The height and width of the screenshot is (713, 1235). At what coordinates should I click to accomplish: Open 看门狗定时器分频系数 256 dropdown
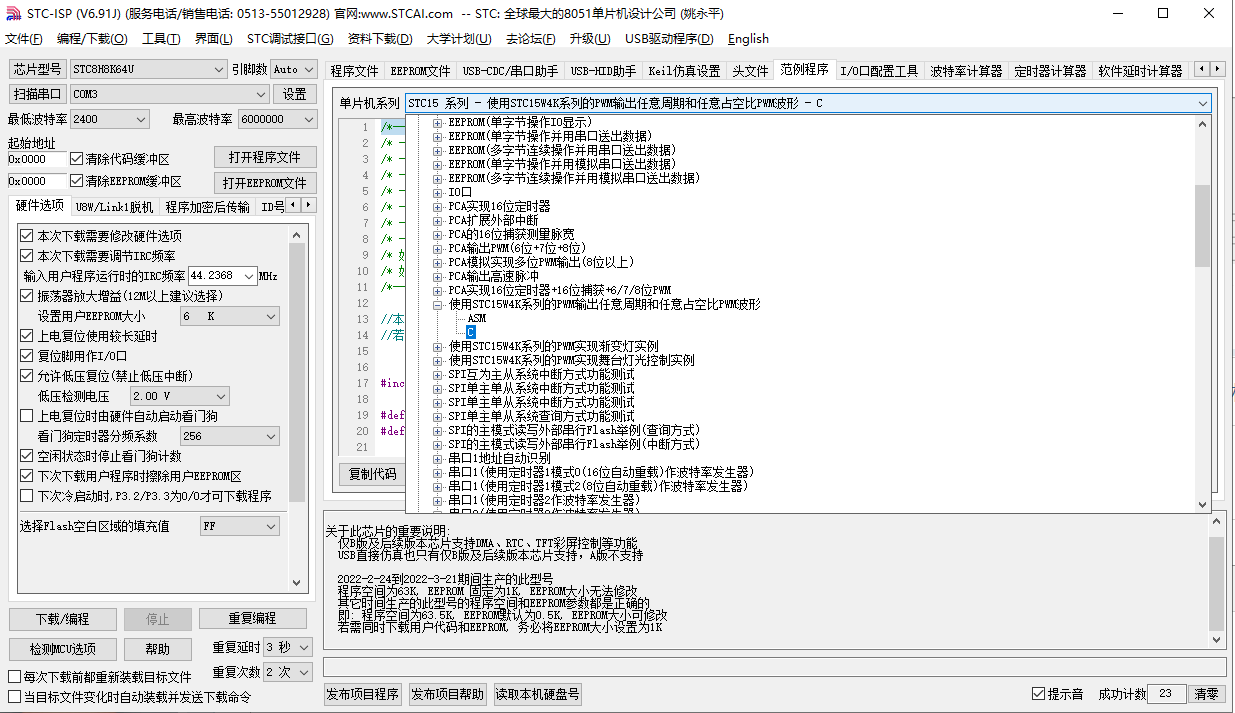230,436
